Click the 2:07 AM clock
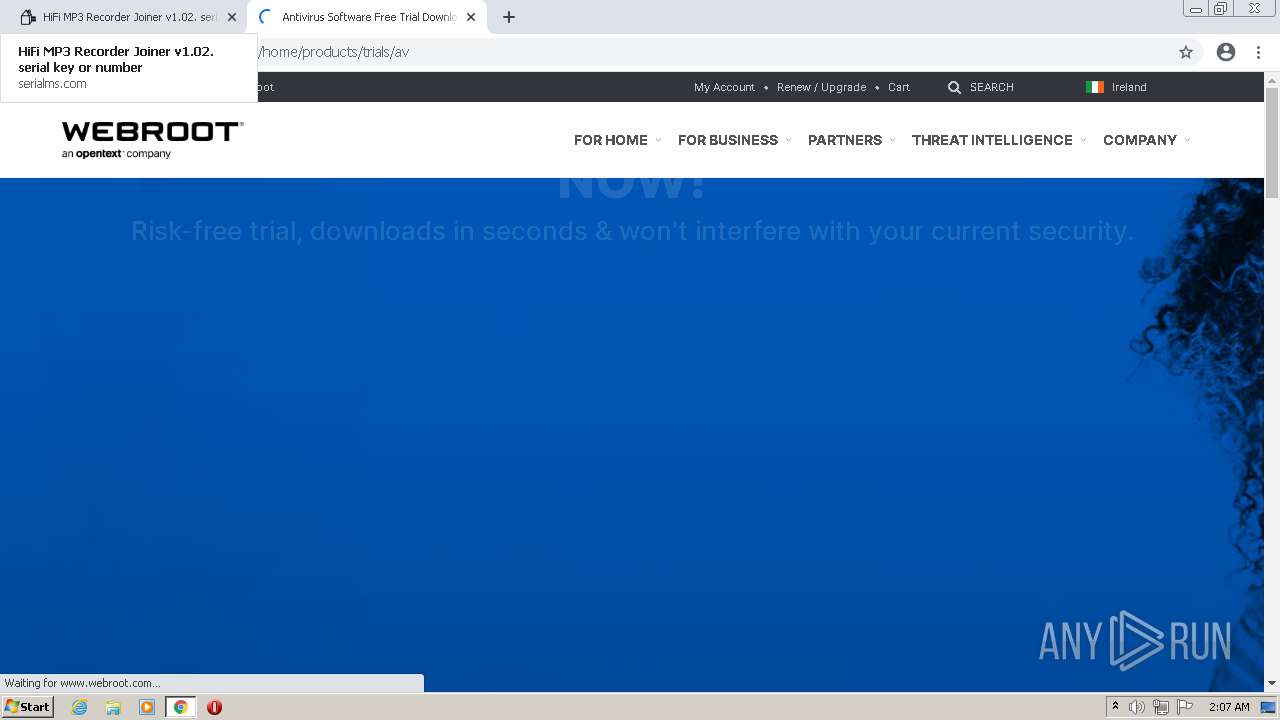The height and width of the screenshot is (720, 1280). (1229, 707)
